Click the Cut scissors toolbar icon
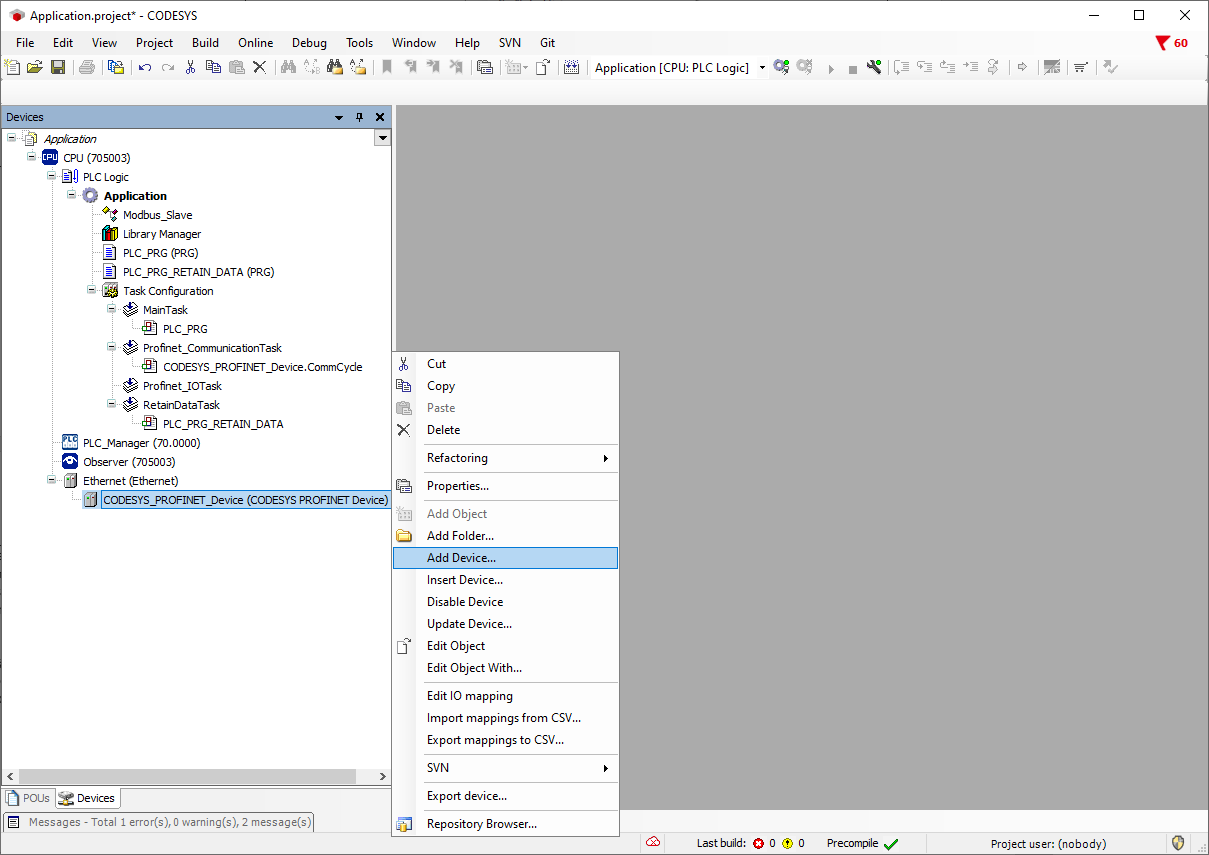Screen dimensions: 1209x855 click(x=190, y=67)
